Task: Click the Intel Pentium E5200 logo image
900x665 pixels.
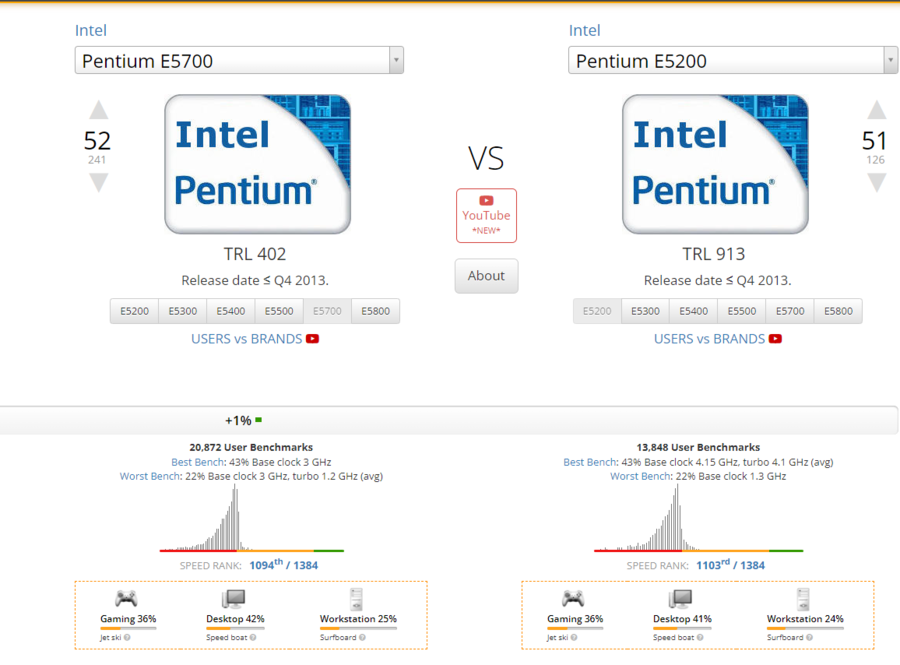Action: tap(715, 164)
